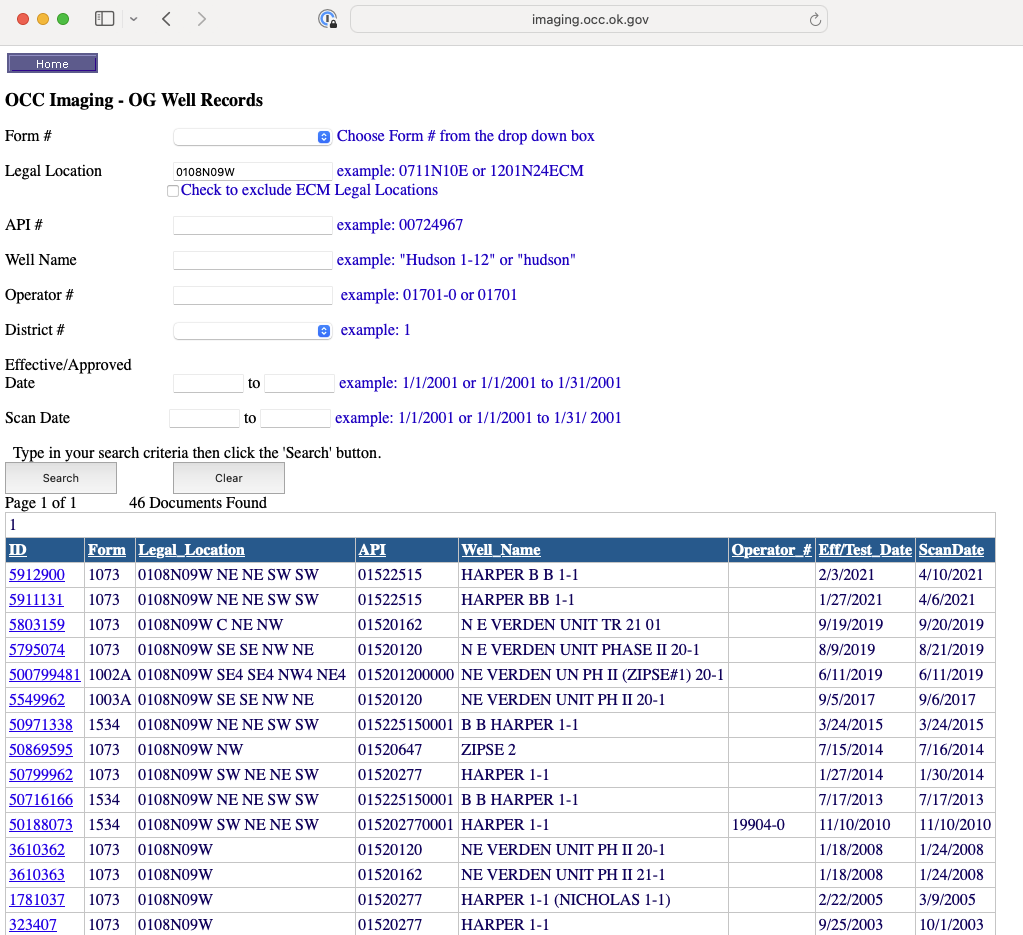Click the Effective/Approved Date start field
The image size is (1023, 935).
[x=208, y=383]
